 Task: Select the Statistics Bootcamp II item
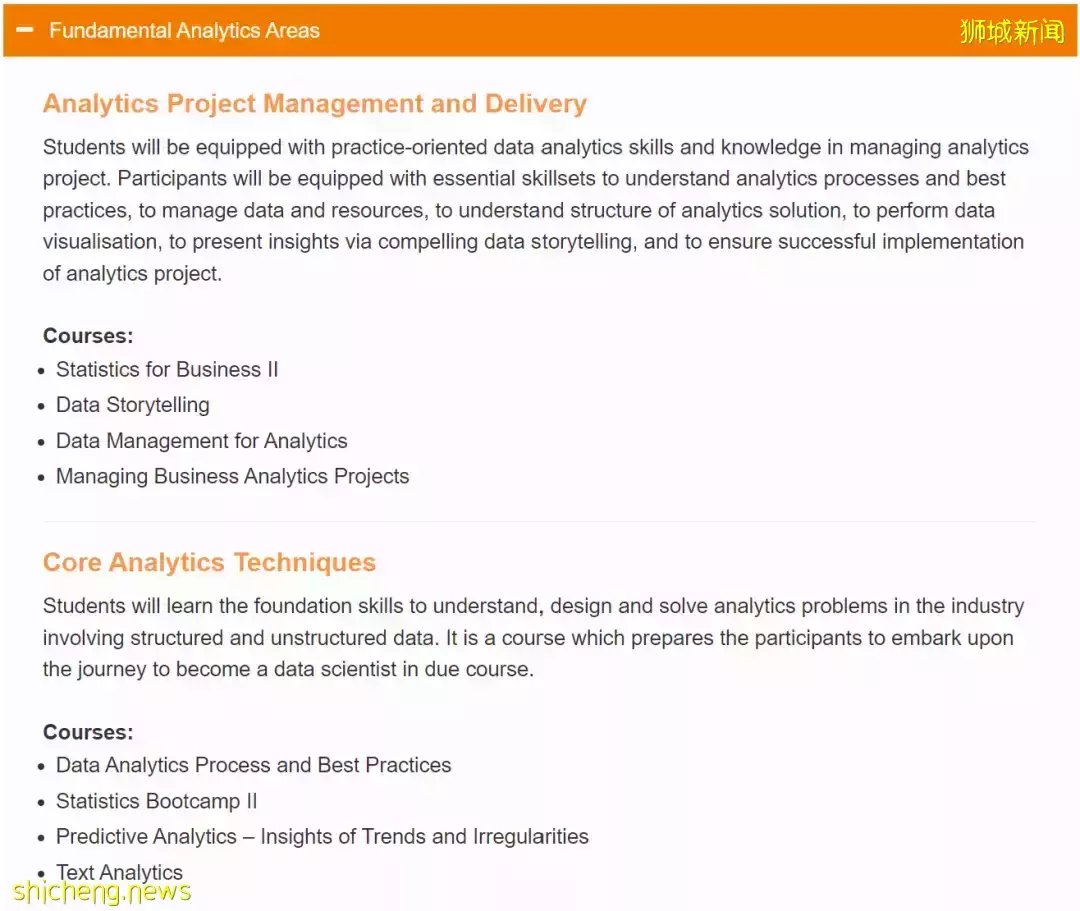click(156, 801)
